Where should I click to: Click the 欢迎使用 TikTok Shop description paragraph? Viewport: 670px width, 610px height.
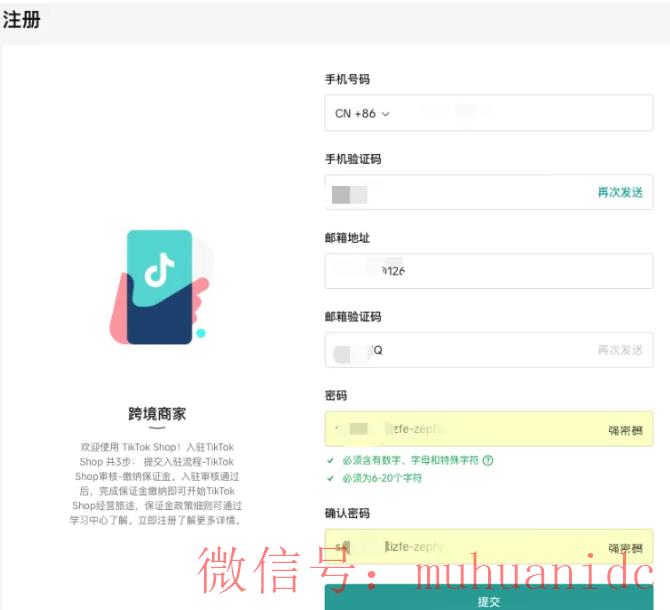[157, 484]
